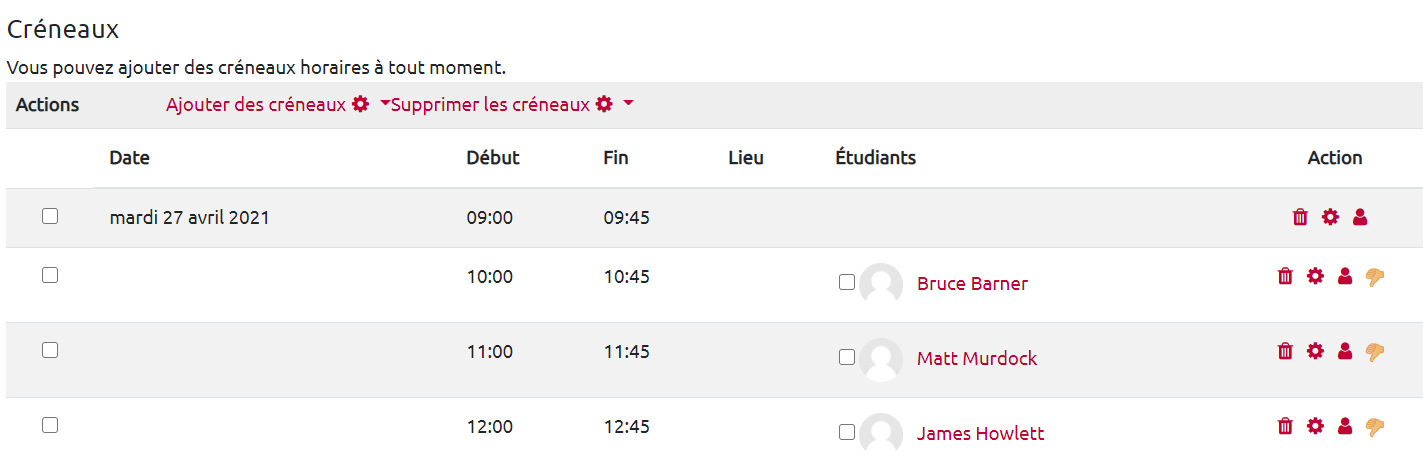
Task: Click thumbs-down icon for Matt Murdock
Action: (x=1375, y=352)
